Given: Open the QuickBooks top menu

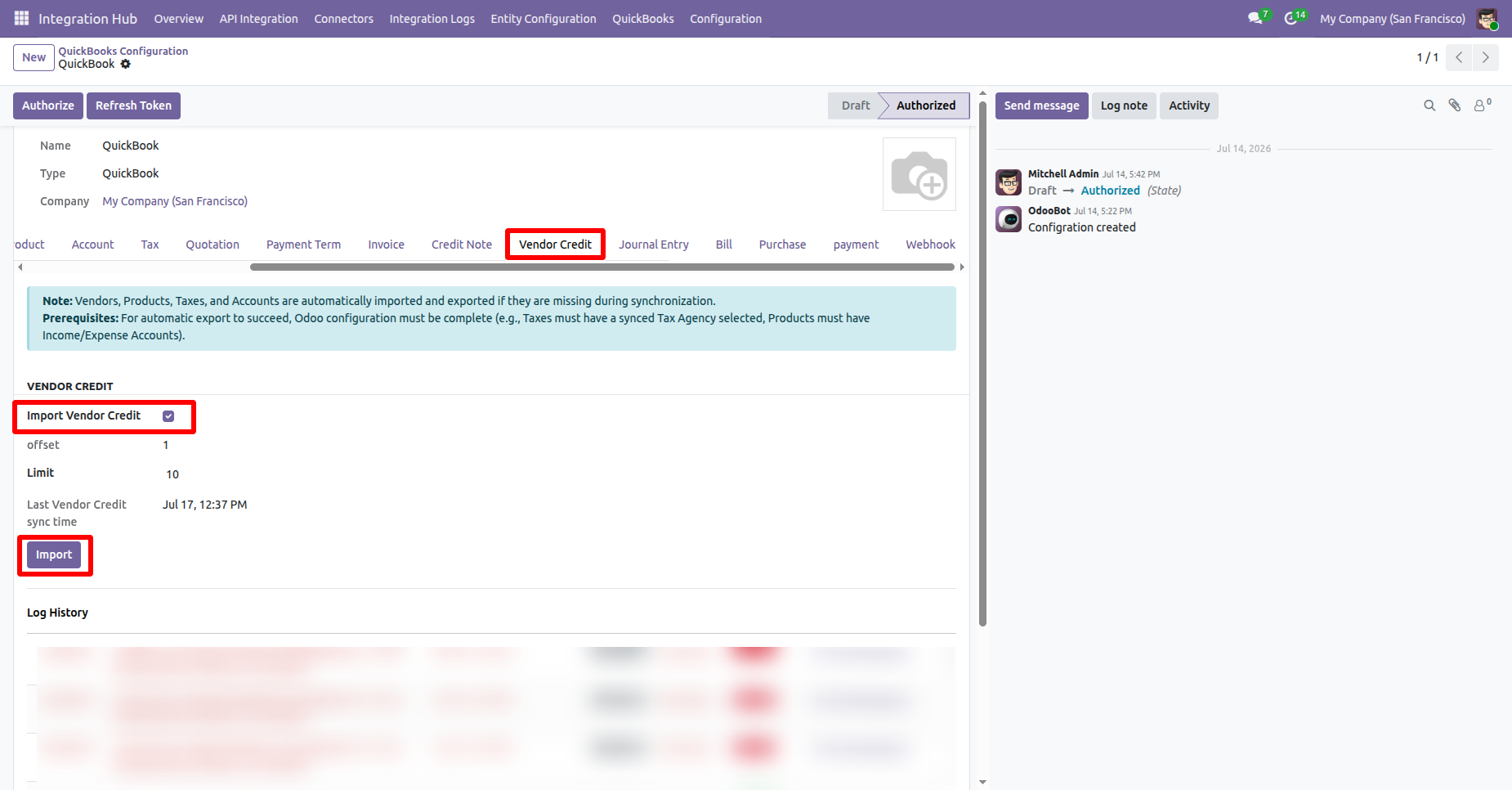Looking at the screenshot, I should coord(643,19).
